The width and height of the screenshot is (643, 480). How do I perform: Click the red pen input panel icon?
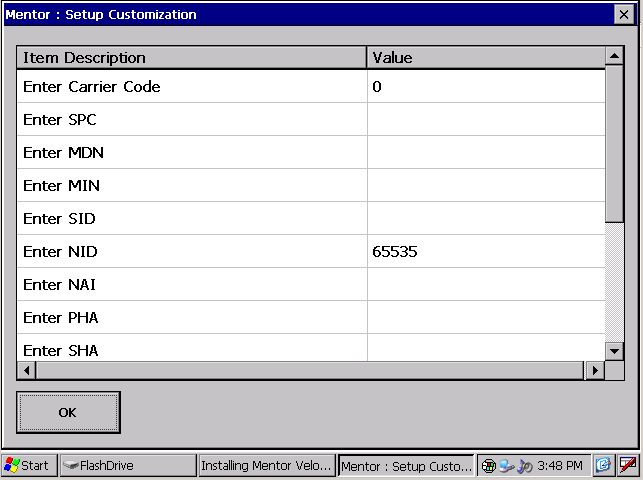click(627, 465)
